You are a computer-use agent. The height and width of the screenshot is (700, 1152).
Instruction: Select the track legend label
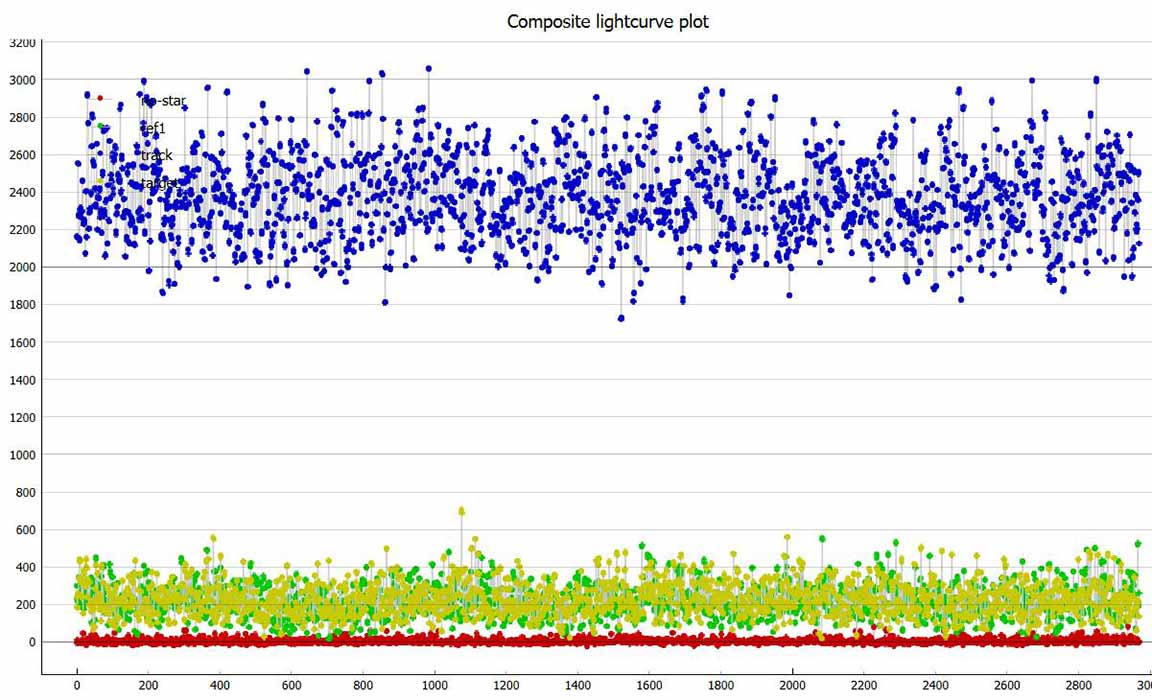157,155
